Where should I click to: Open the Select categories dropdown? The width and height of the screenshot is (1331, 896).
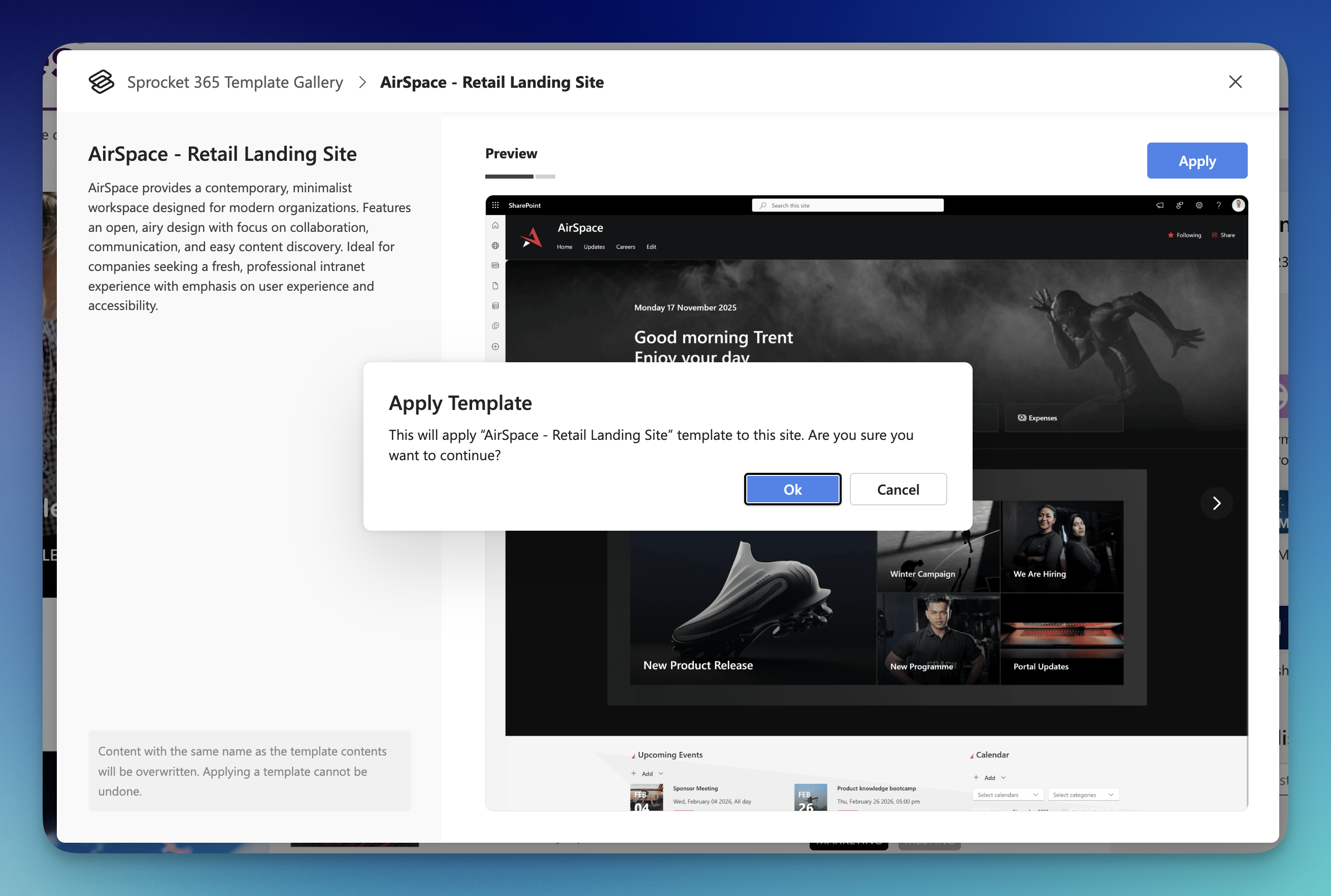[1082, 795]
